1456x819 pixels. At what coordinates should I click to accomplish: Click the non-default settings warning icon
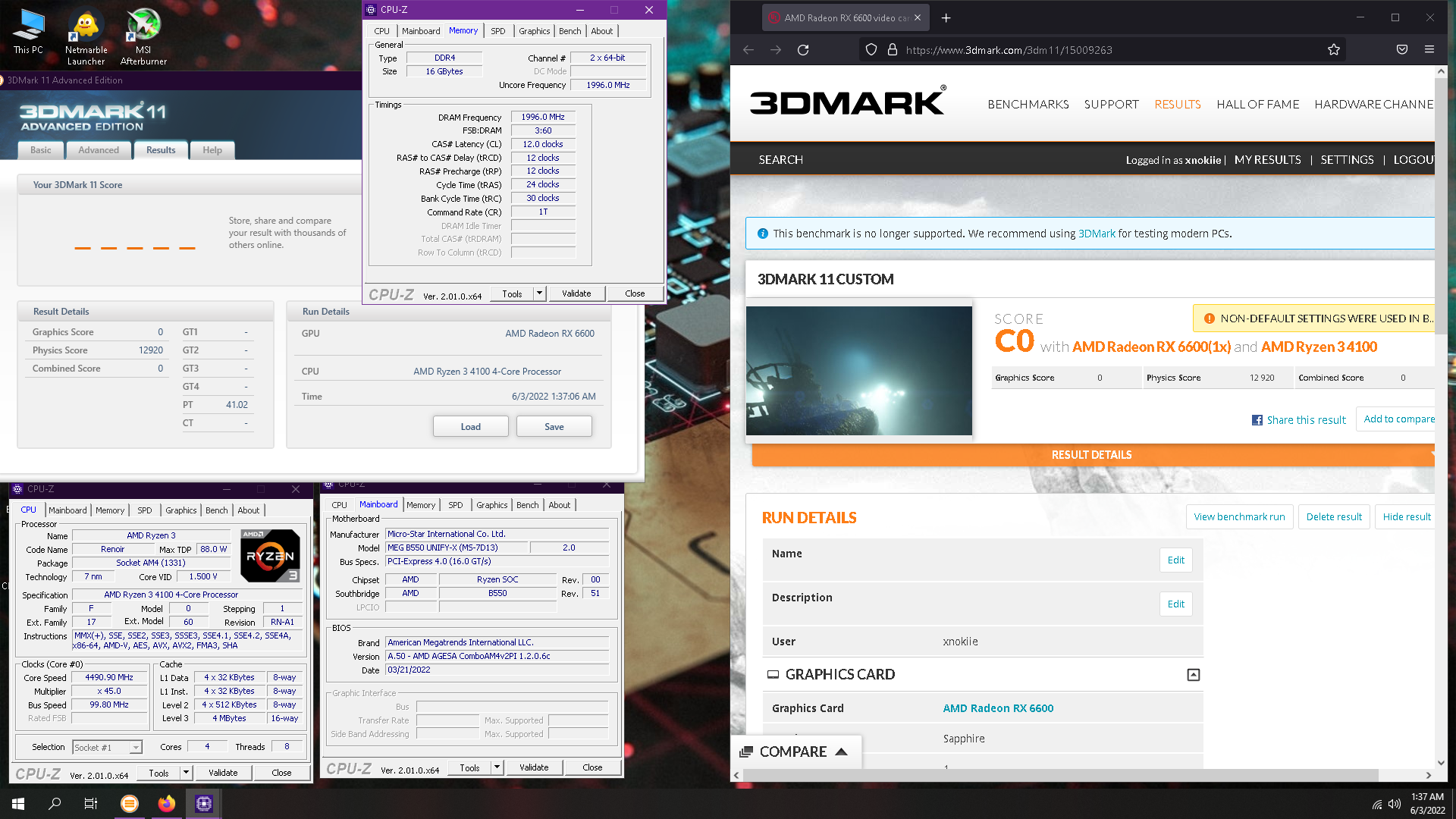(1210, 318)
